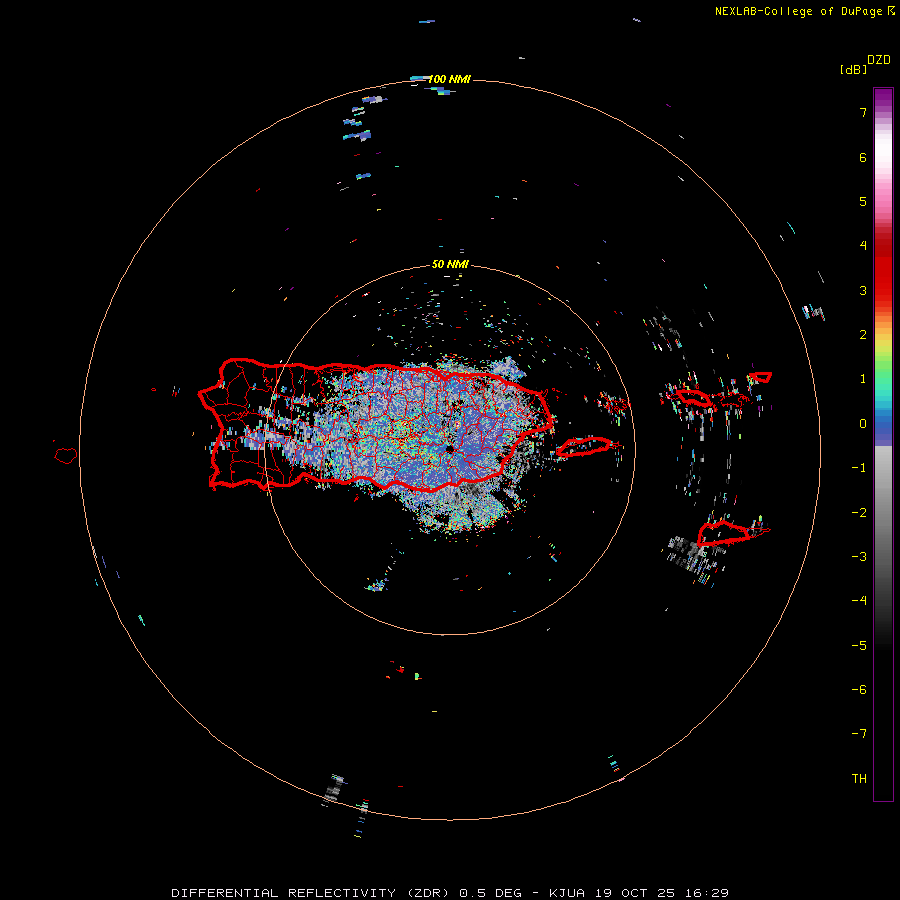The image size is (900, 900).
Task: Click the "50 NMI" range ring label
Action: 450,265
